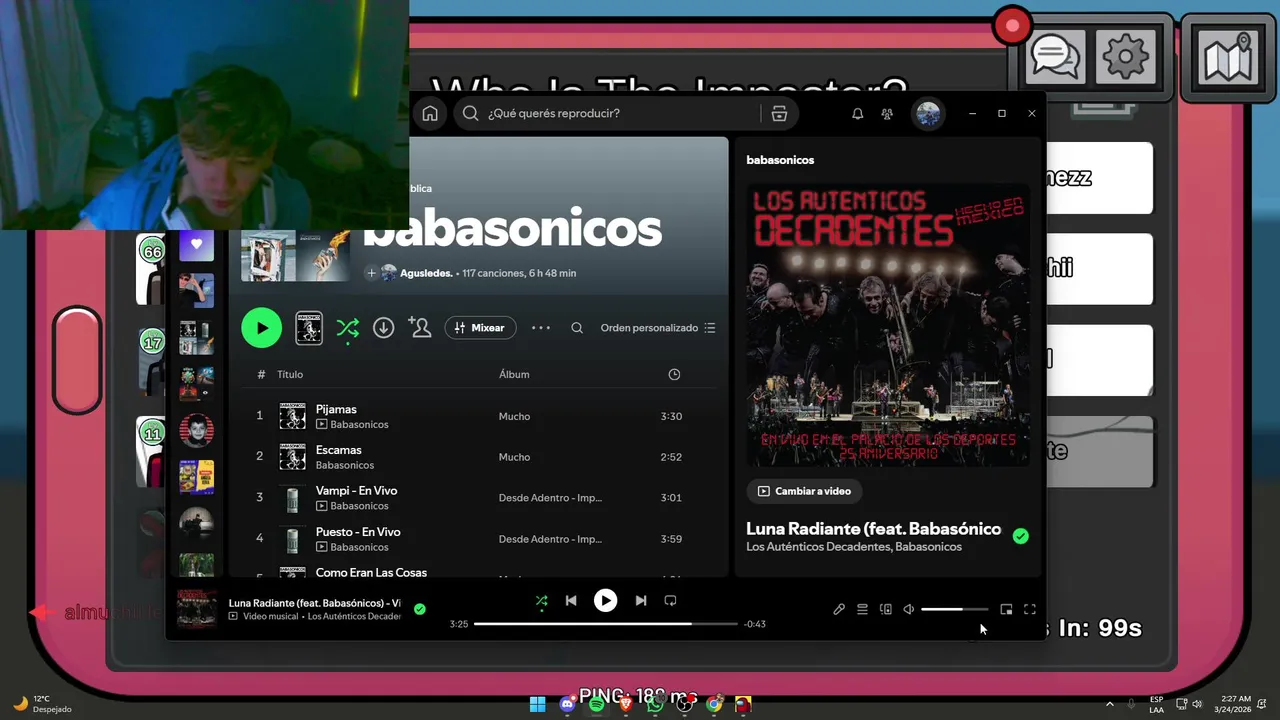Expand hidden system tray icons chevron
The width and height of the screenshot is (1280, 720).
[x=1109, y=704]
